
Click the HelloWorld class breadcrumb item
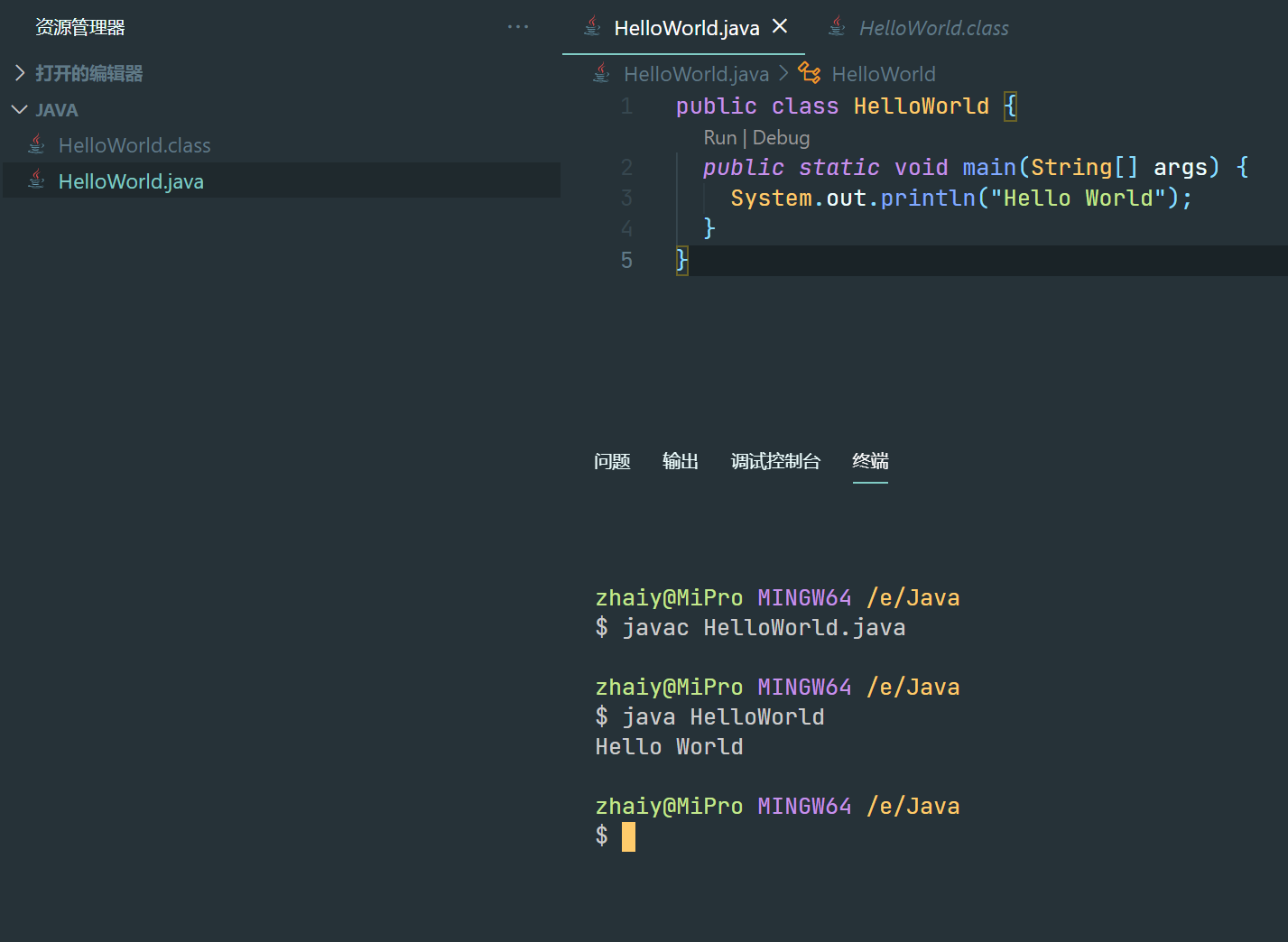(884, 74)
